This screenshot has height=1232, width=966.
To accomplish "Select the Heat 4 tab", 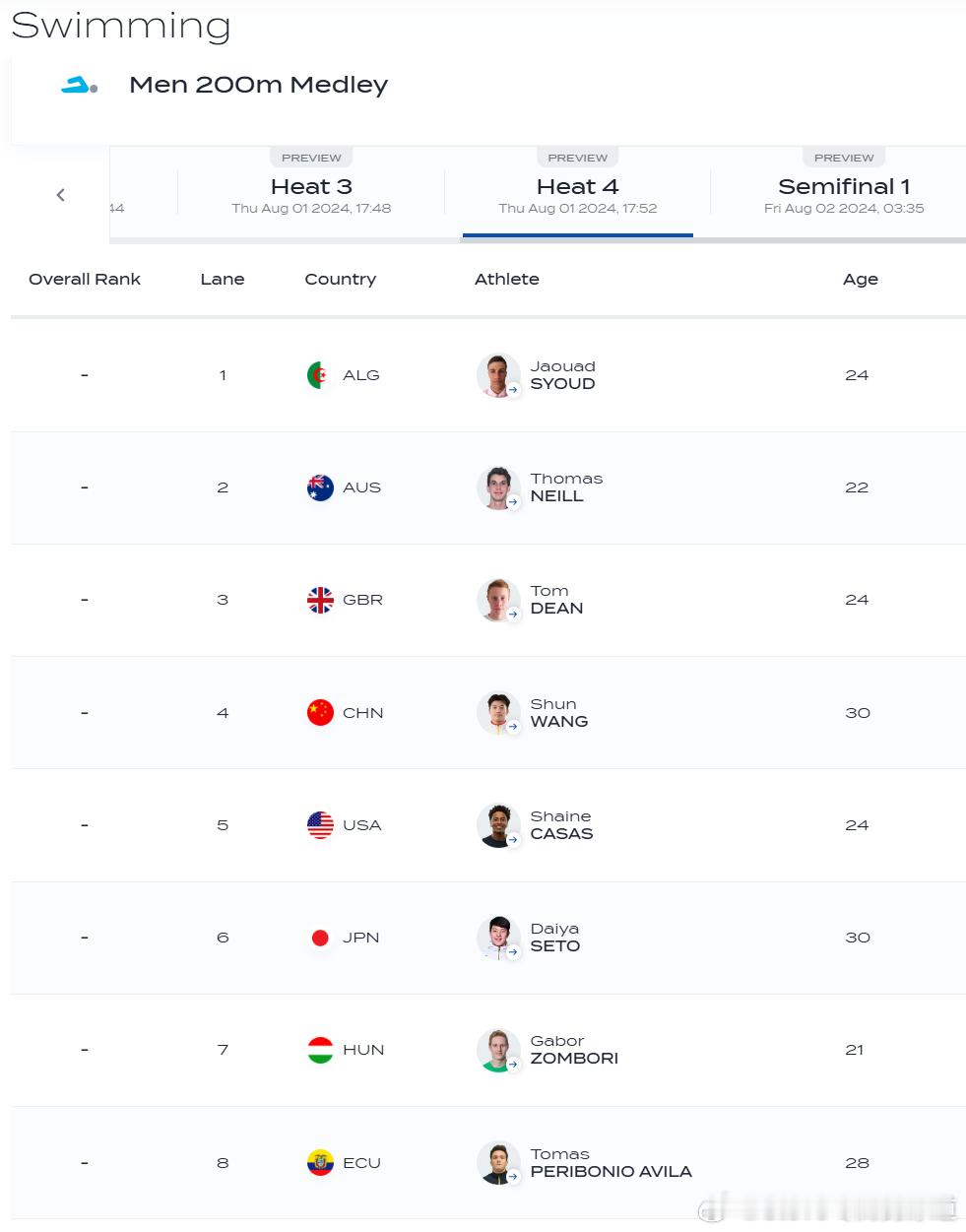I will 578,195.
